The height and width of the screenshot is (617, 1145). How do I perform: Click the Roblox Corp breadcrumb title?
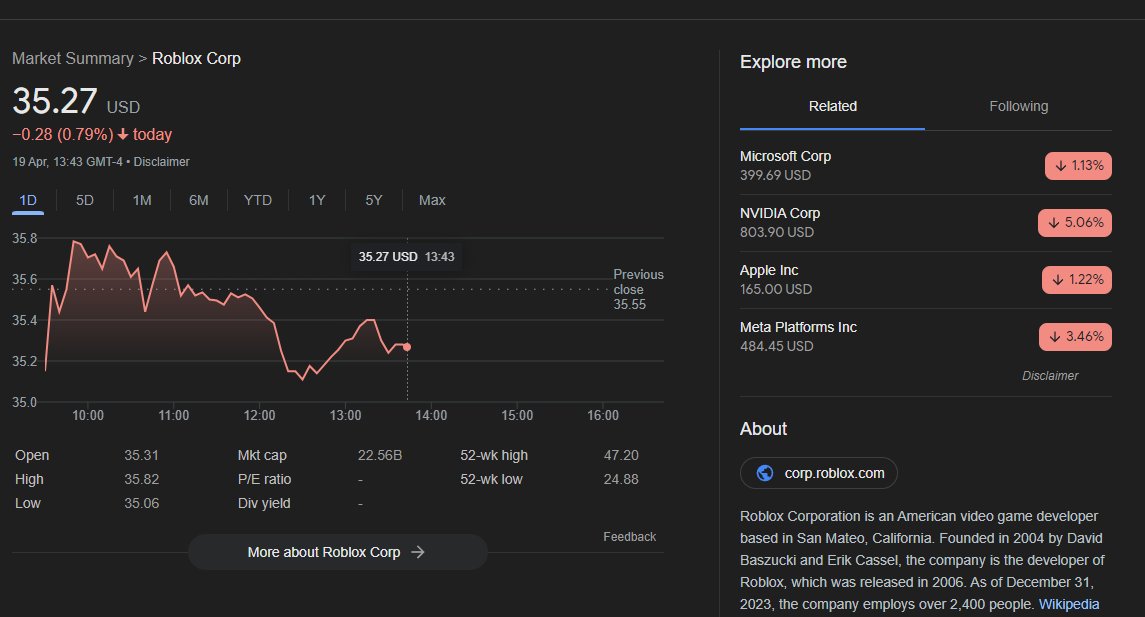pyautogui.click(x=196, y=58)
